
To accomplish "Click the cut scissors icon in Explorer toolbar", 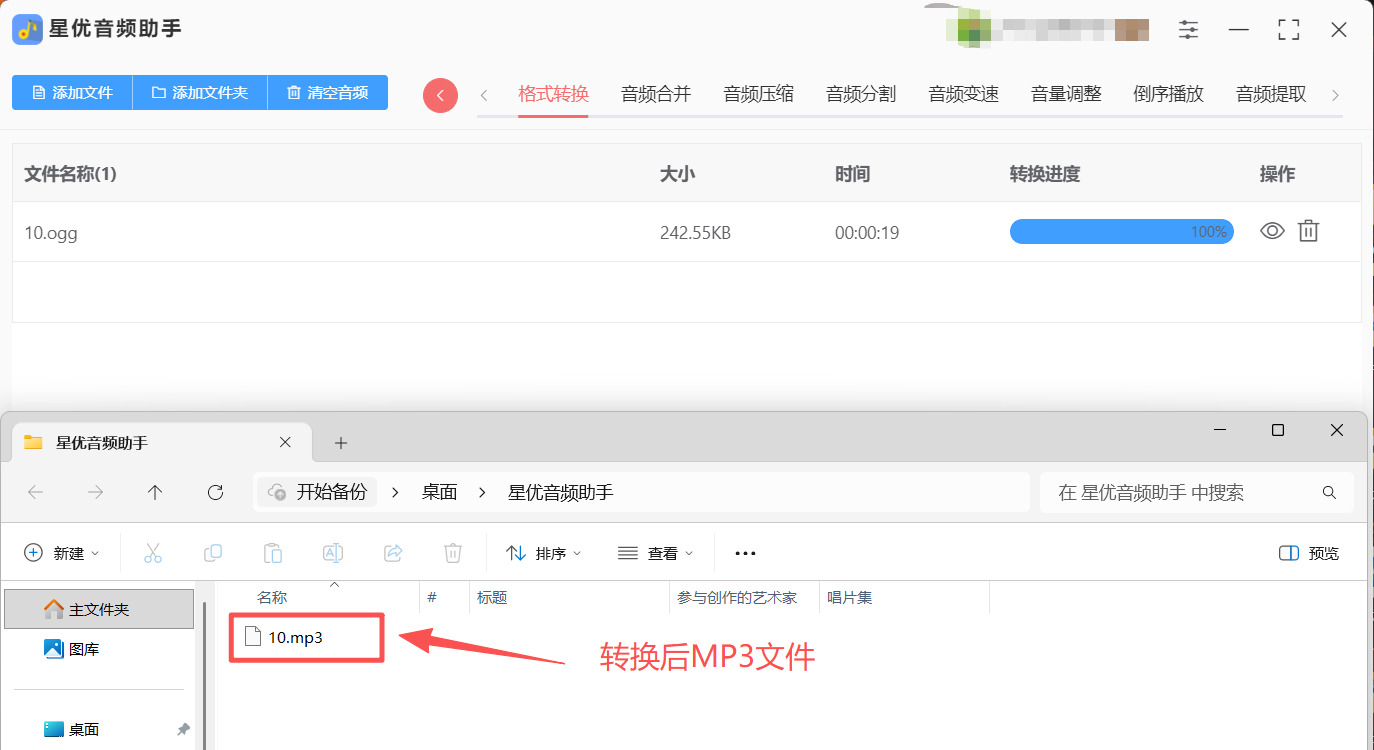I will coord(153,553).
